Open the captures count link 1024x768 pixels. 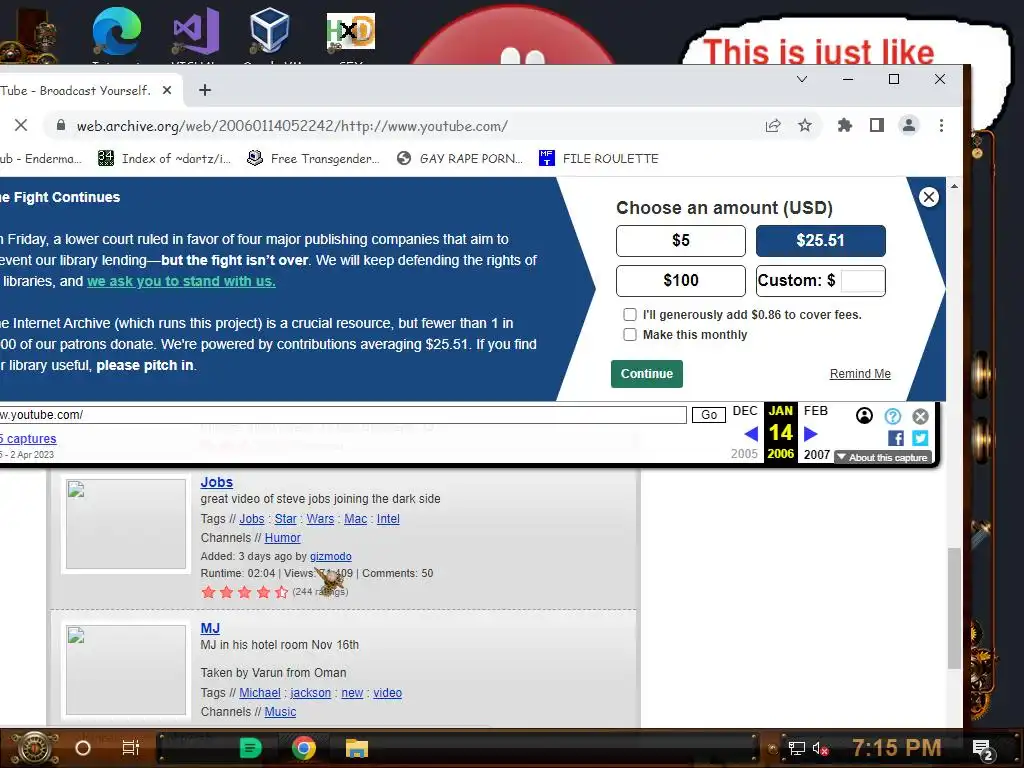tap(28, 439)
